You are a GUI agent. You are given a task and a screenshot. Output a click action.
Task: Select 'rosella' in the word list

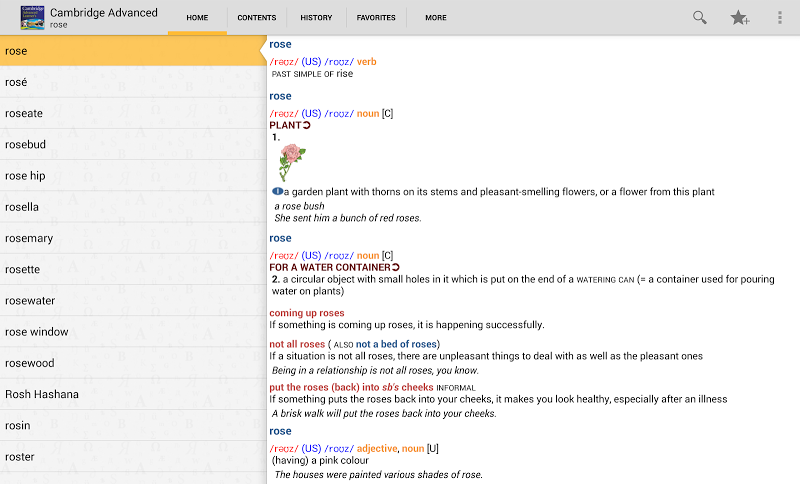(133, 207)
